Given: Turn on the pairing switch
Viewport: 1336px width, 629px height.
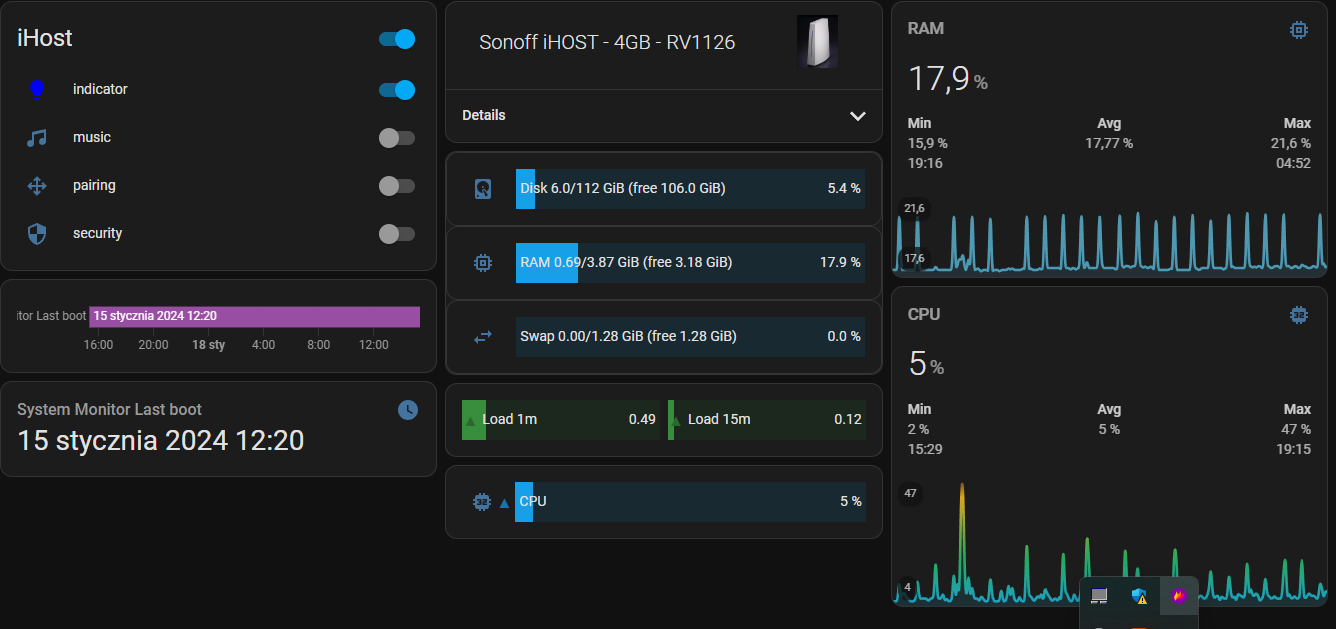Looking at the screenshot, I should coord(396,186).
